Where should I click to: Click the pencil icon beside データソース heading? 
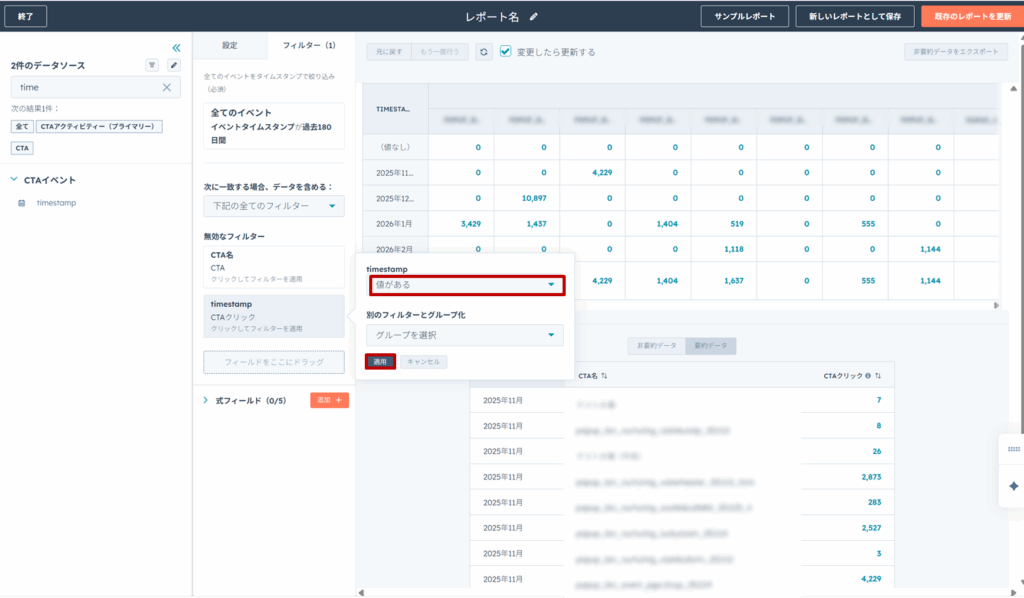click(173, 65)
